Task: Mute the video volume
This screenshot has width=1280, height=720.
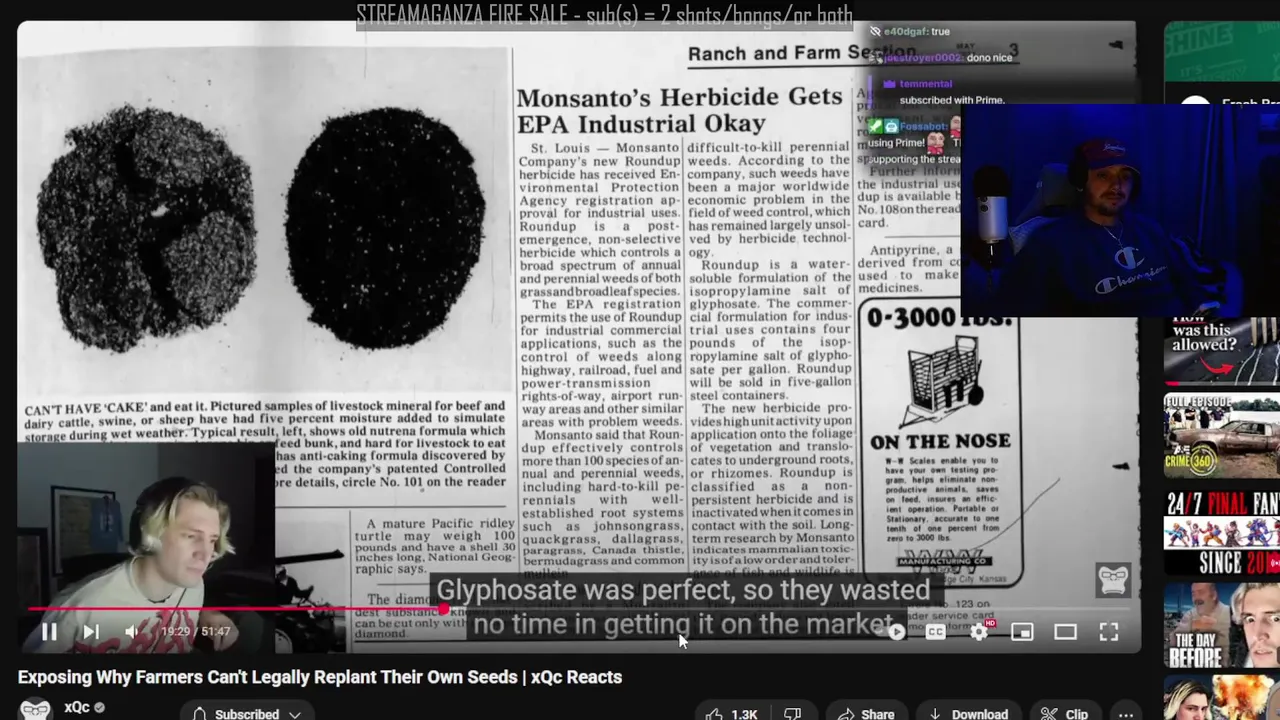Action: [x=131, y=631]
